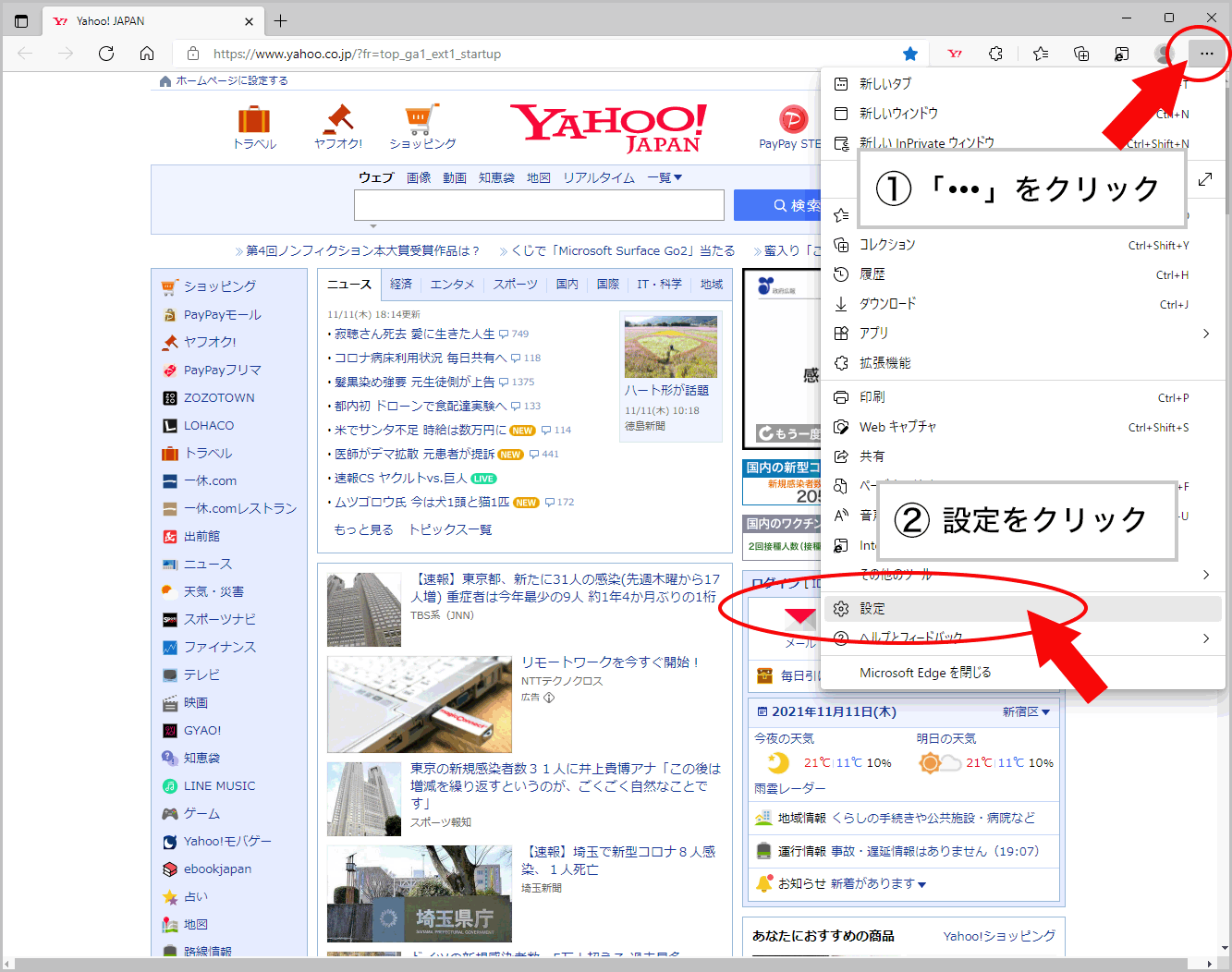This screenshot has width=1232, height=972.
Task: Open the ZOZOTOWN sidebar link
Action: (x=219, y=398)
